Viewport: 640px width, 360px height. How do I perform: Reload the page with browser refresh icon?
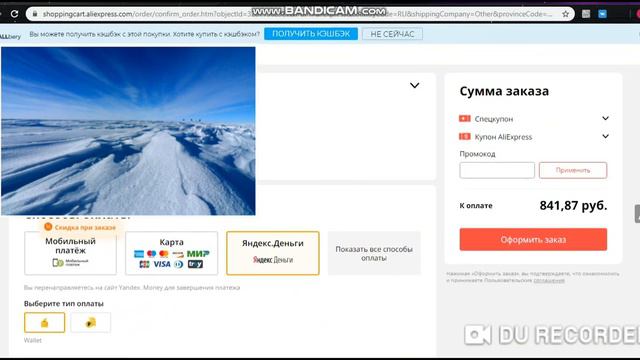pyautogui.click(x=14, y=14)
